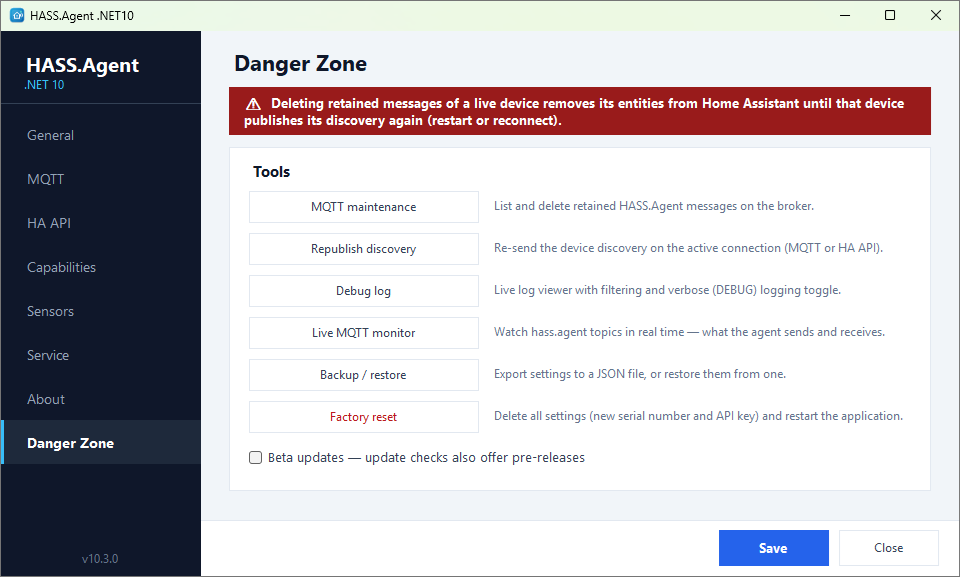Open the Service page
960x577 pixels.
100,355
